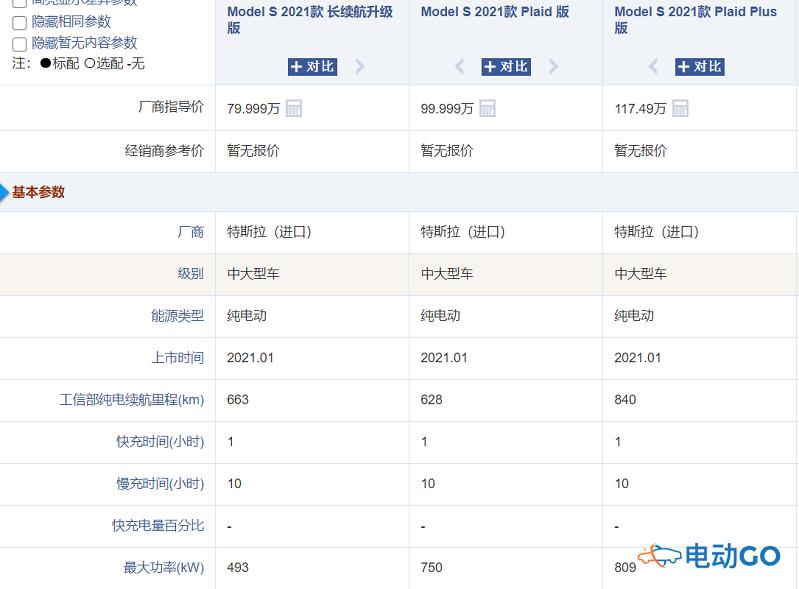Click the 上市时间 row label
This screenshot has height=589, width=799.
click(177, 358)
